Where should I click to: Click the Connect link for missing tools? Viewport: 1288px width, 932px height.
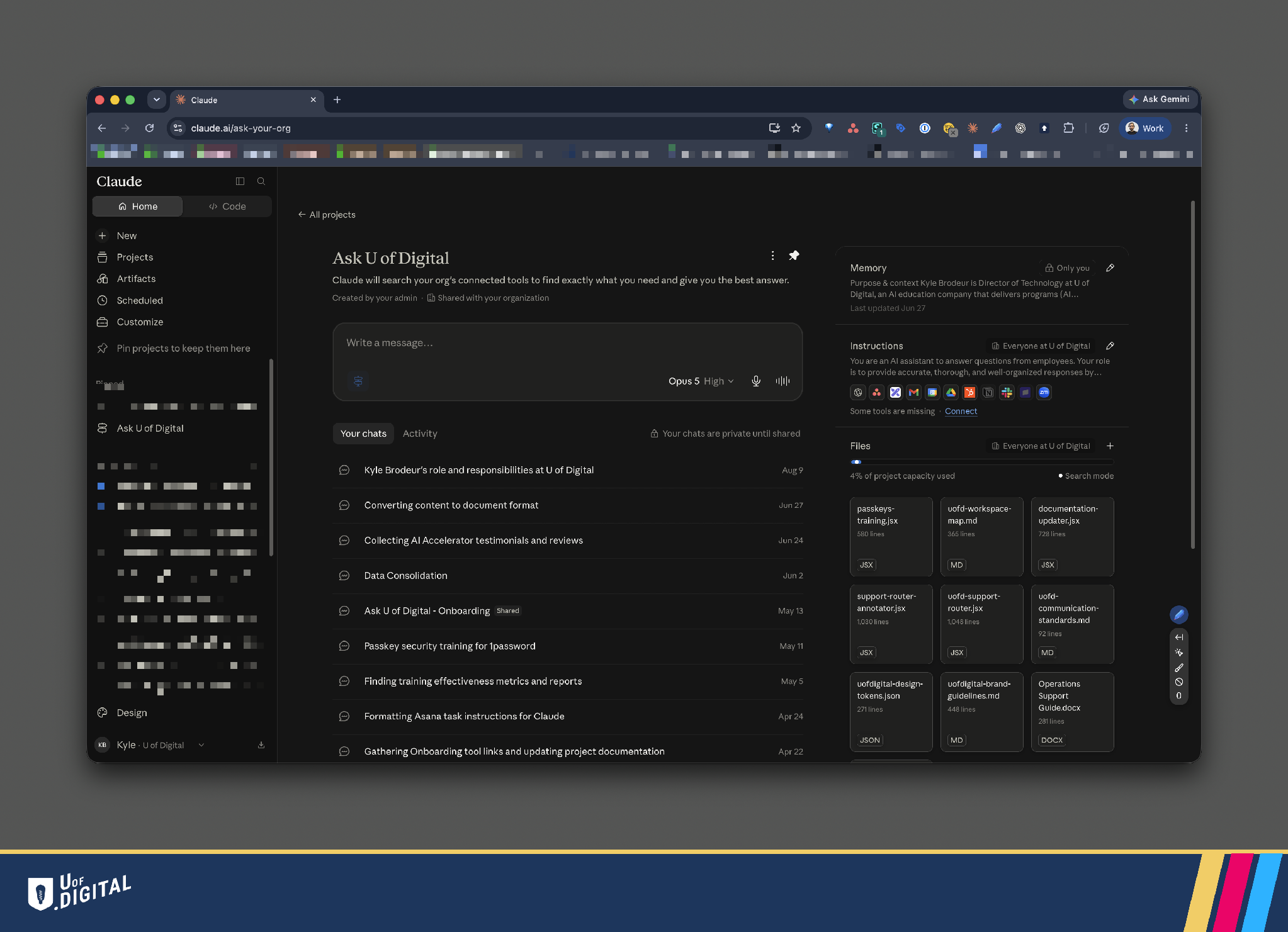961,411
